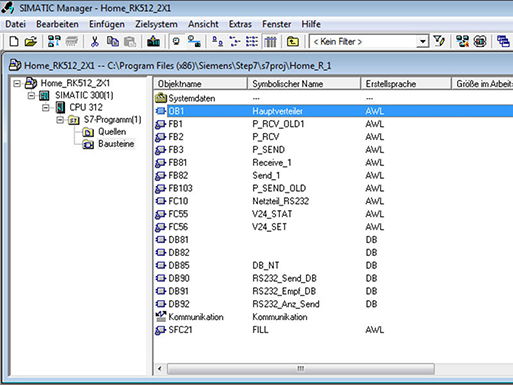Collapse the SIMATIC 300(1) tree node
The image size is (513, 385).
[x=31, y=95]
